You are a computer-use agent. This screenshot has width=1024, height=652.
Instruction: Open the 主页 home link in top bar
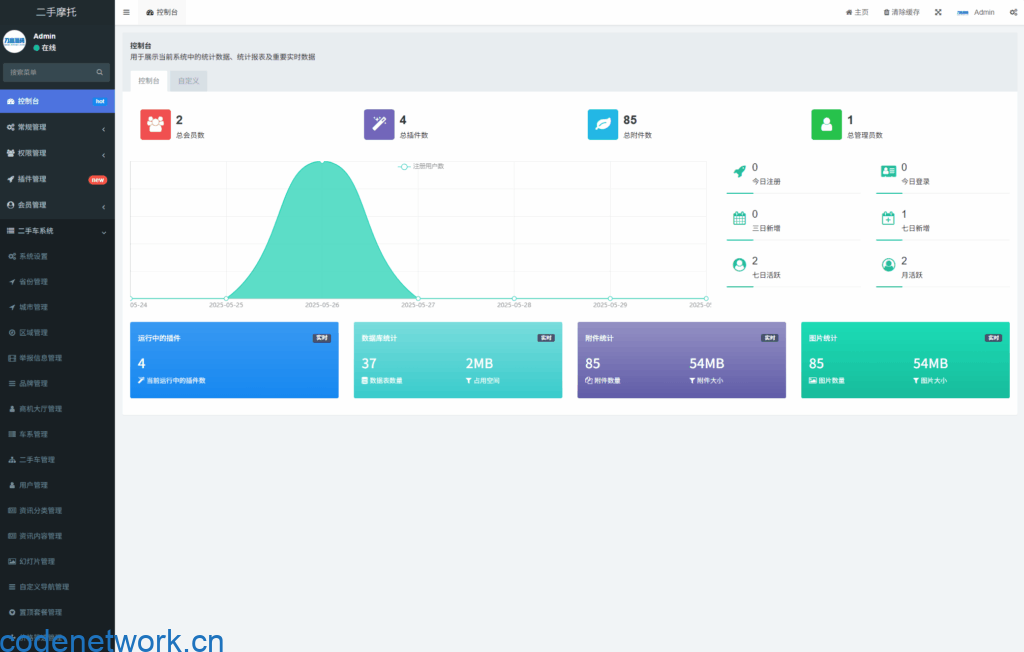click(x=857, y=12)
